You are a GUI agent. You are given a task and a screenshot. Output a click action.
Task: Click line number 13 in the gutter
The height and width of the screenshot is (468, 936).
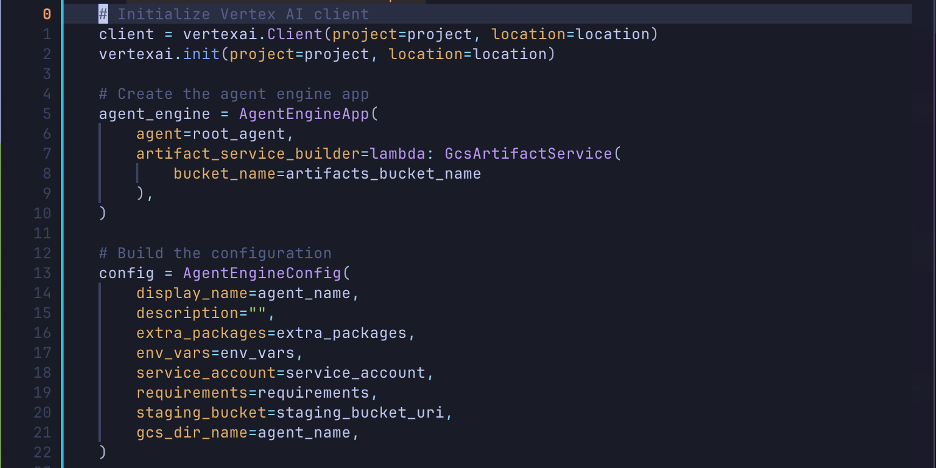(42, 273)
